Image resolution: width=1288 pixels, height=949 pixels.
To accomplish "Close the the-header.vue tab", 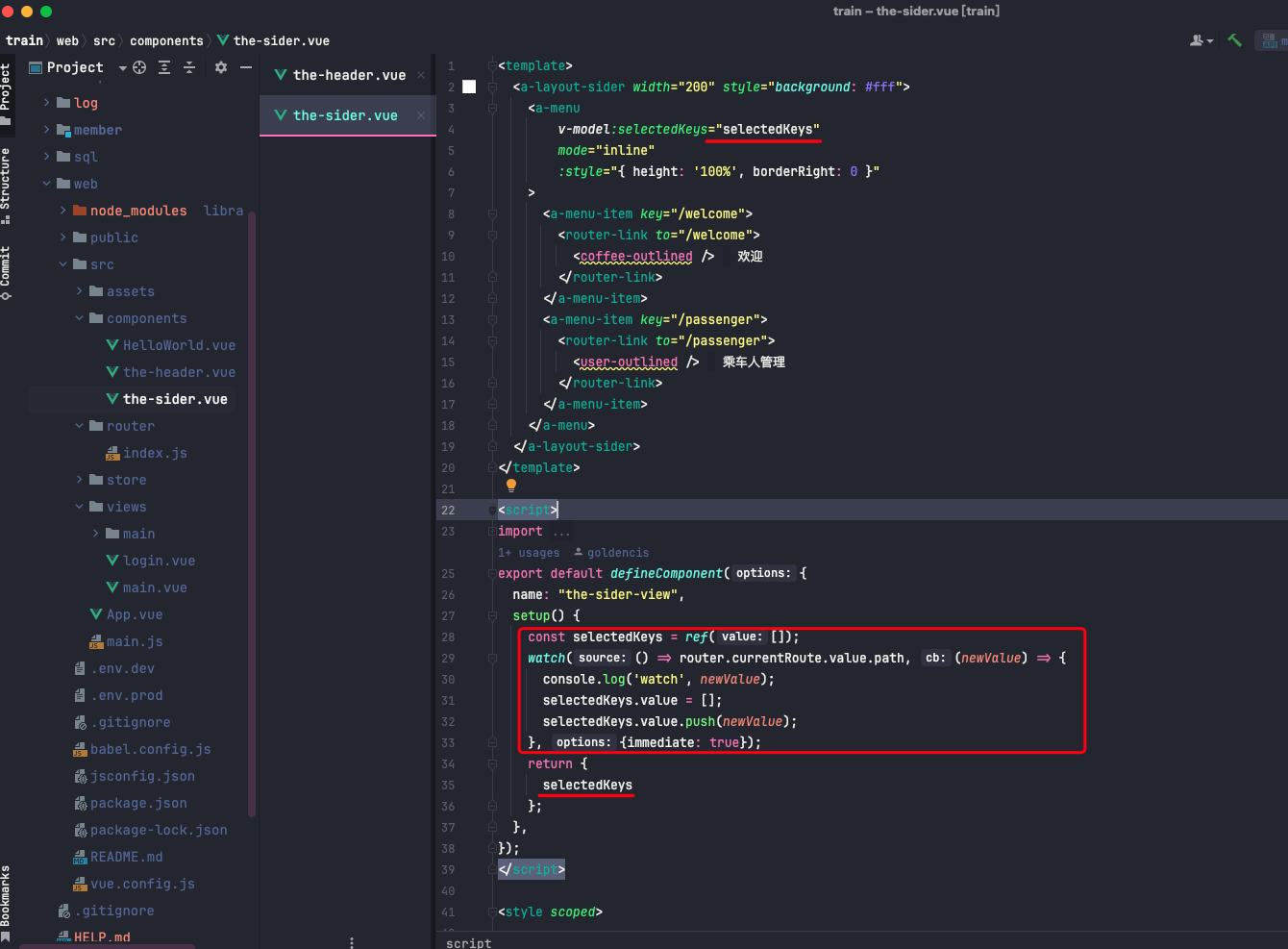I will tap(421, 75).
